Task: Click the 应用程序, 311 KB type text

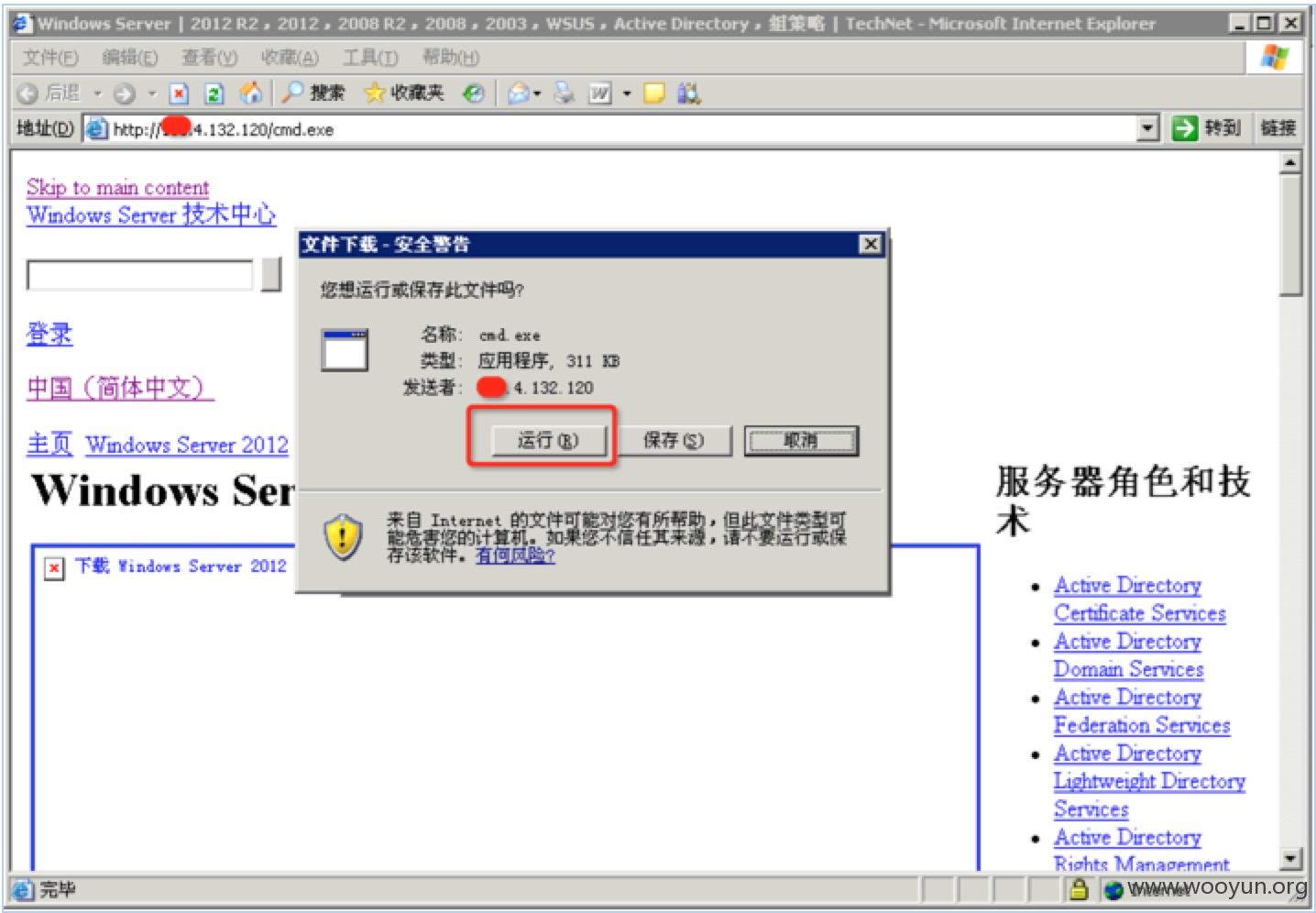Action: [x=549, y=361]
